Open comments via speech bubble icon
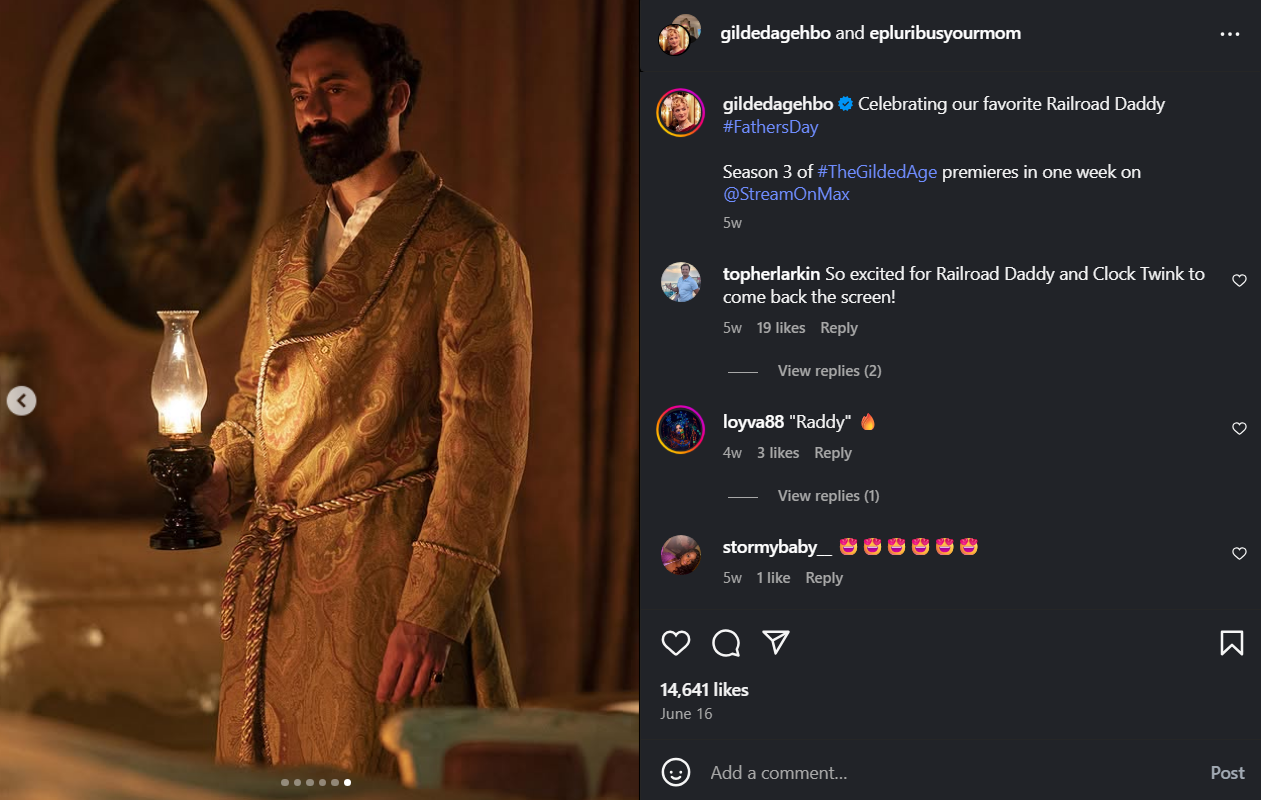 coord(726,643)
